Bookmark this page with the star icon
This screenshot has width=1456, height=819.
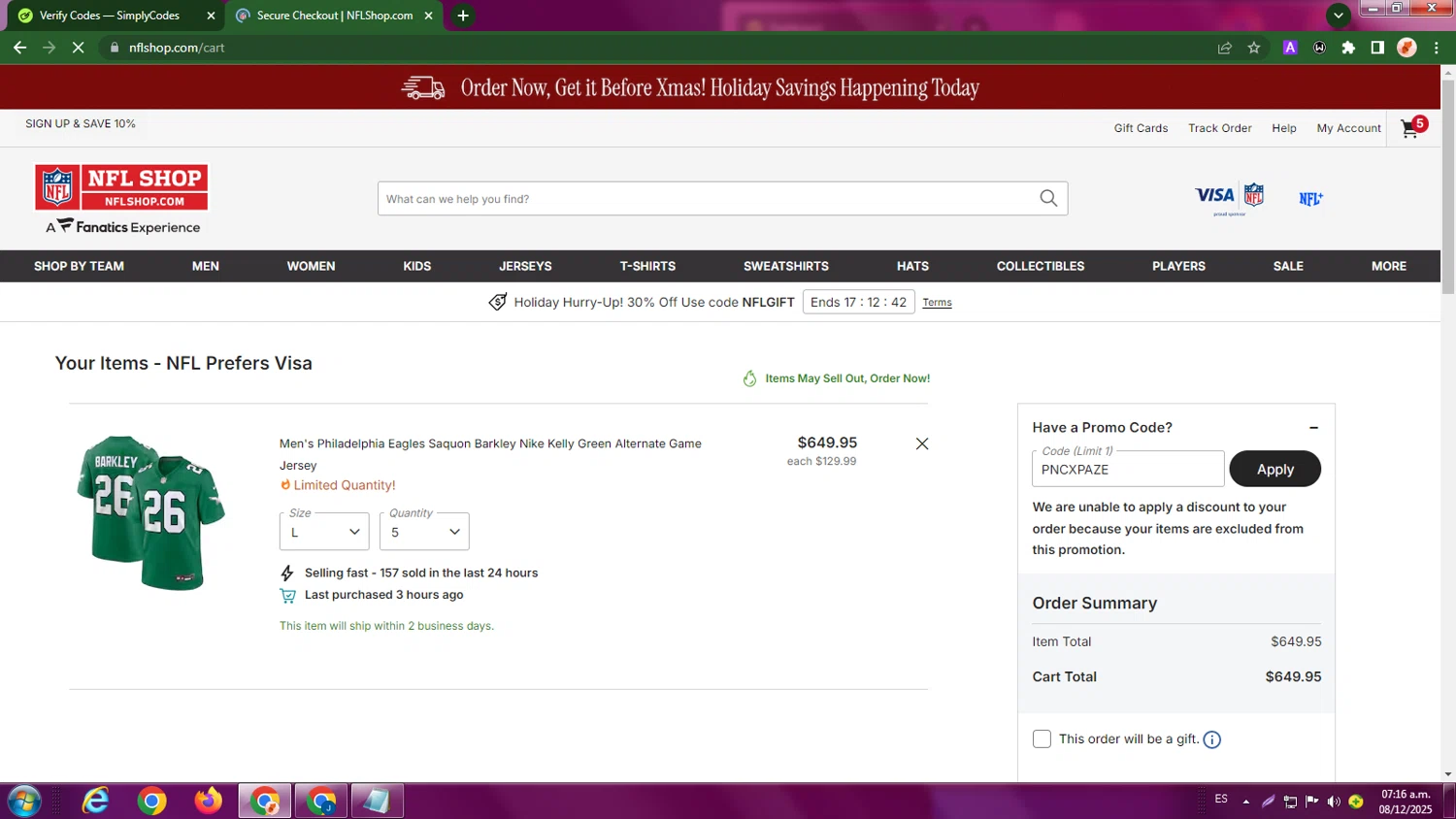(1254, 48)
